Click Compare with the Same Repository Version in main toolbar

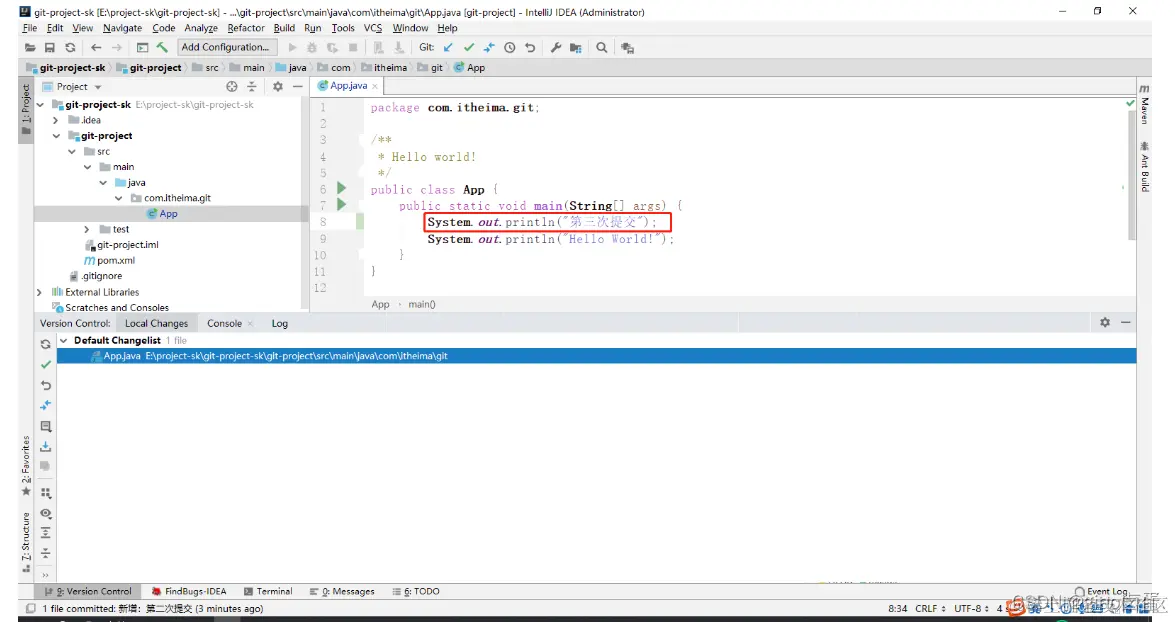[x=489, y=47]
